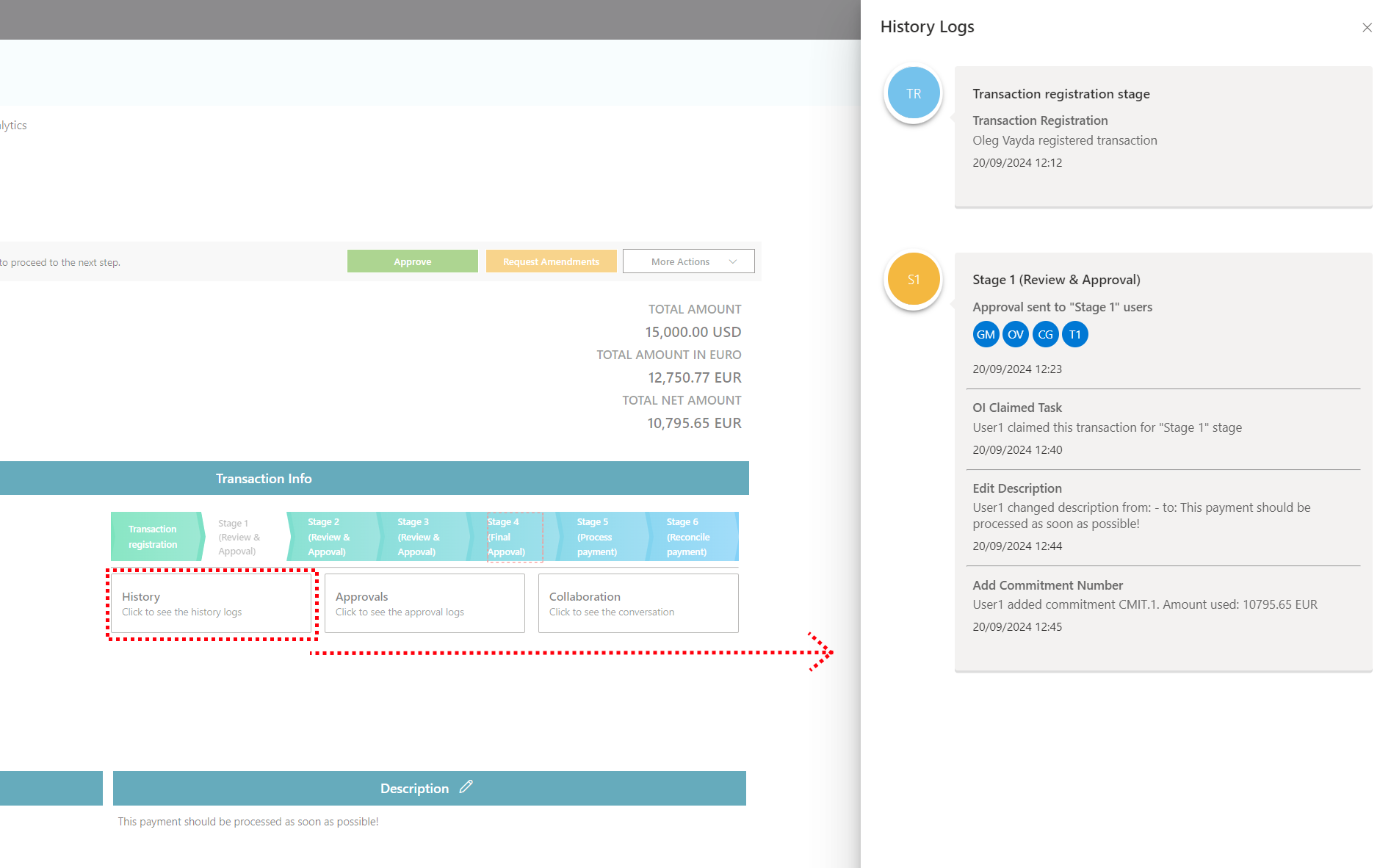Edit description using the pencil icon
Viewport: 1391px width, 868px height.
466,787
